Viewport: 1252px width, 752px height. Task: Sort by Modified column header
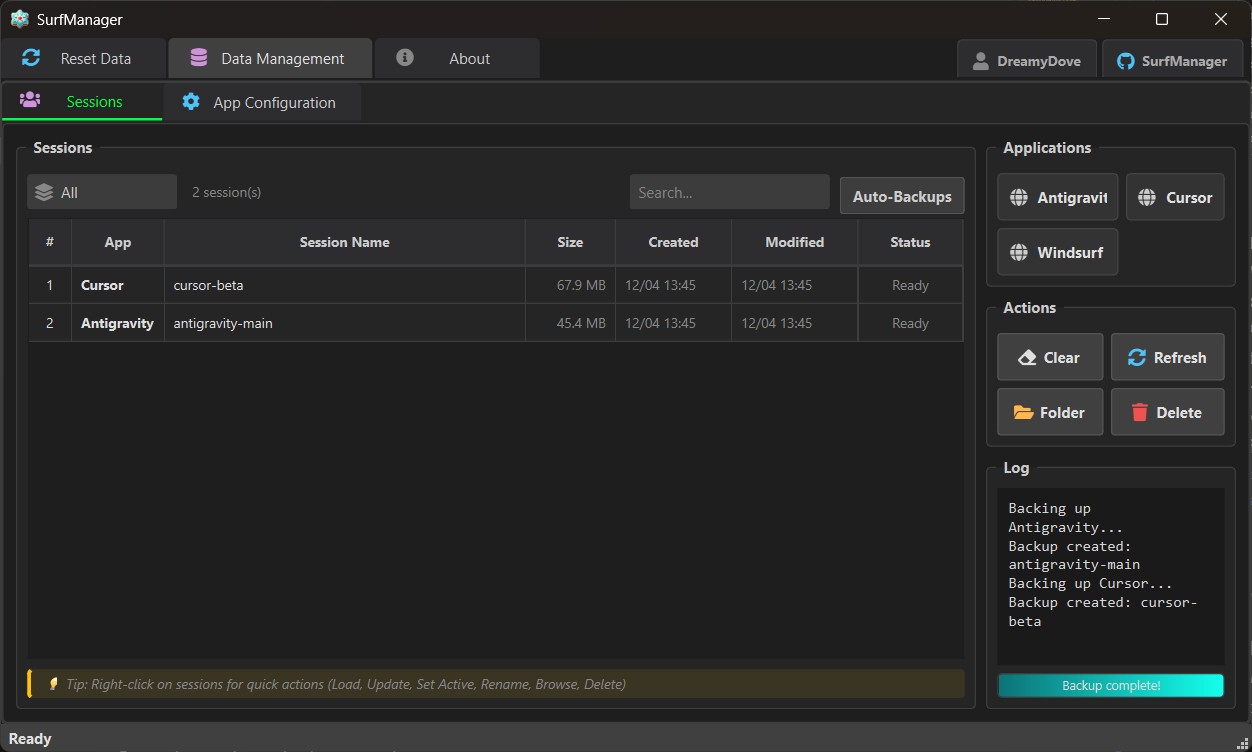point(795,242)
